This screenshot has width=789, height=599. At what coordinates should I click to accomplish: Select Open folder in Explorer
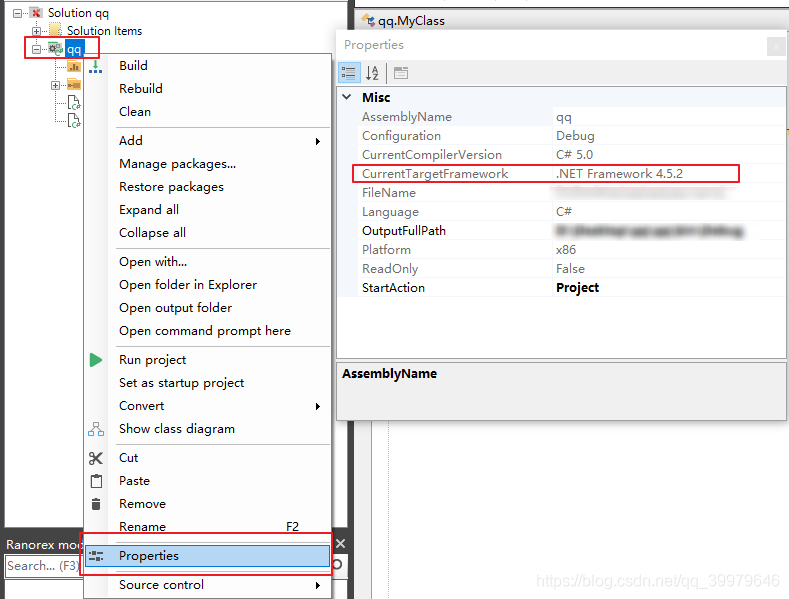coord(207,285)
